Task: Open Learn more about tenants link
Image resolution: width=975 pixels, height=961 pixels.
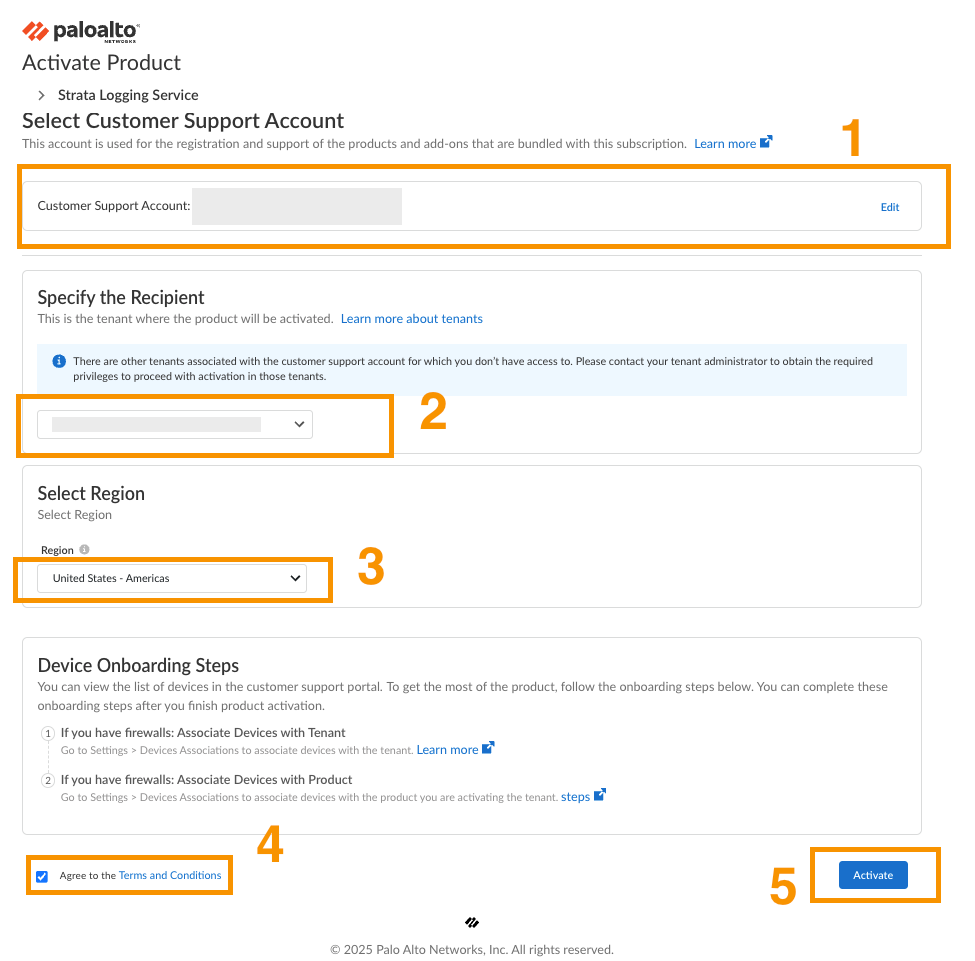Action: [412, 319]
